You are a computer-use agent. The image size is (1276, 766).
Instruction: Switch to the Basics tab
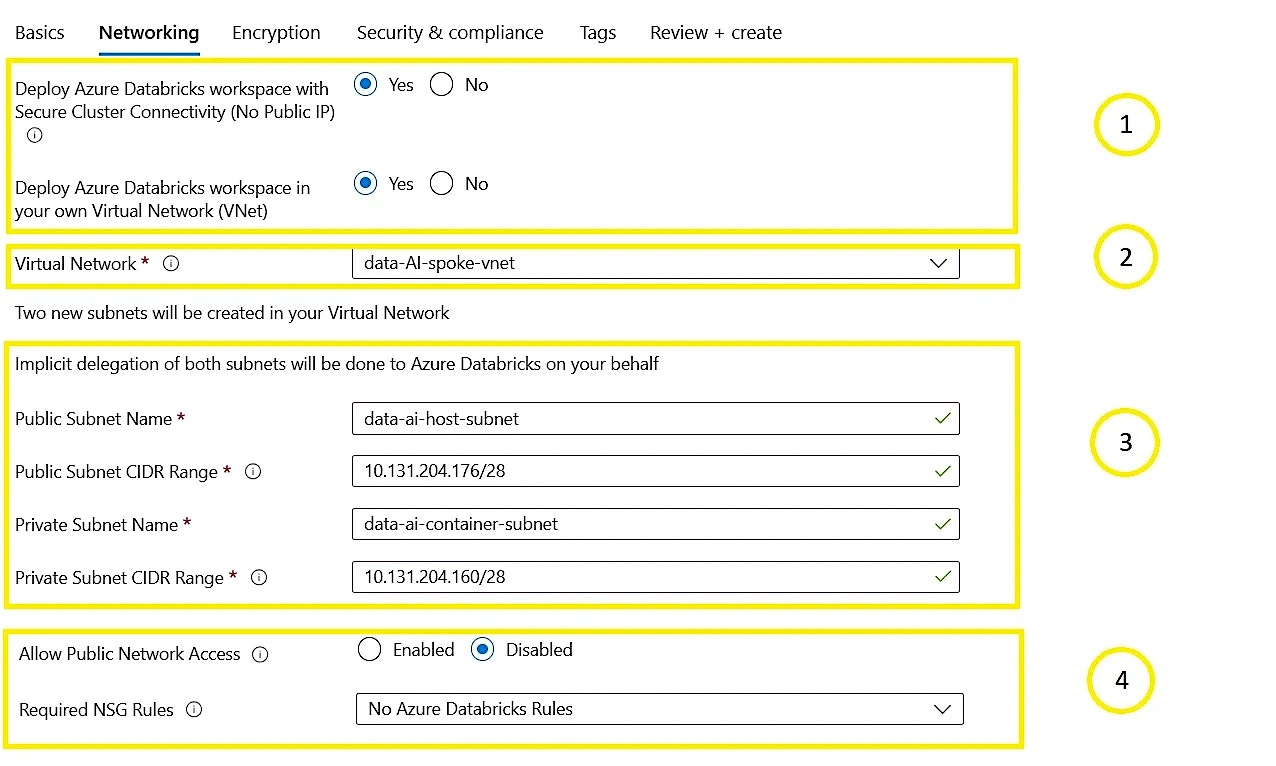coord(40,33)
